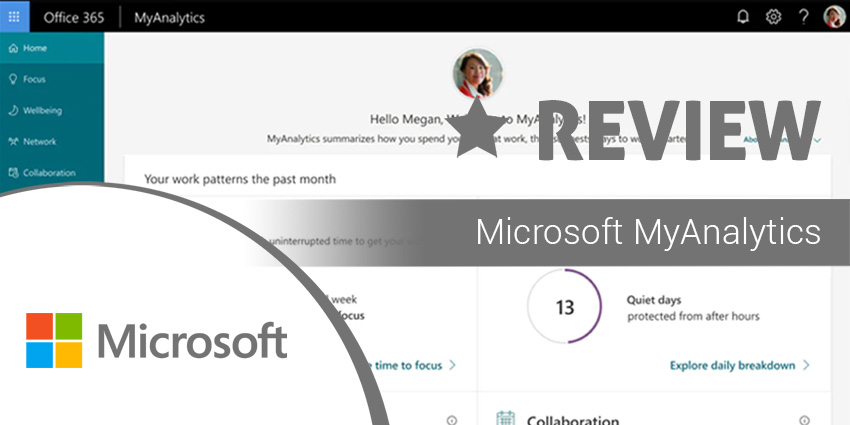Click chevron after Explore daily breakdown
This screenshot has height=425, width=850.
(x=806, y=365)
